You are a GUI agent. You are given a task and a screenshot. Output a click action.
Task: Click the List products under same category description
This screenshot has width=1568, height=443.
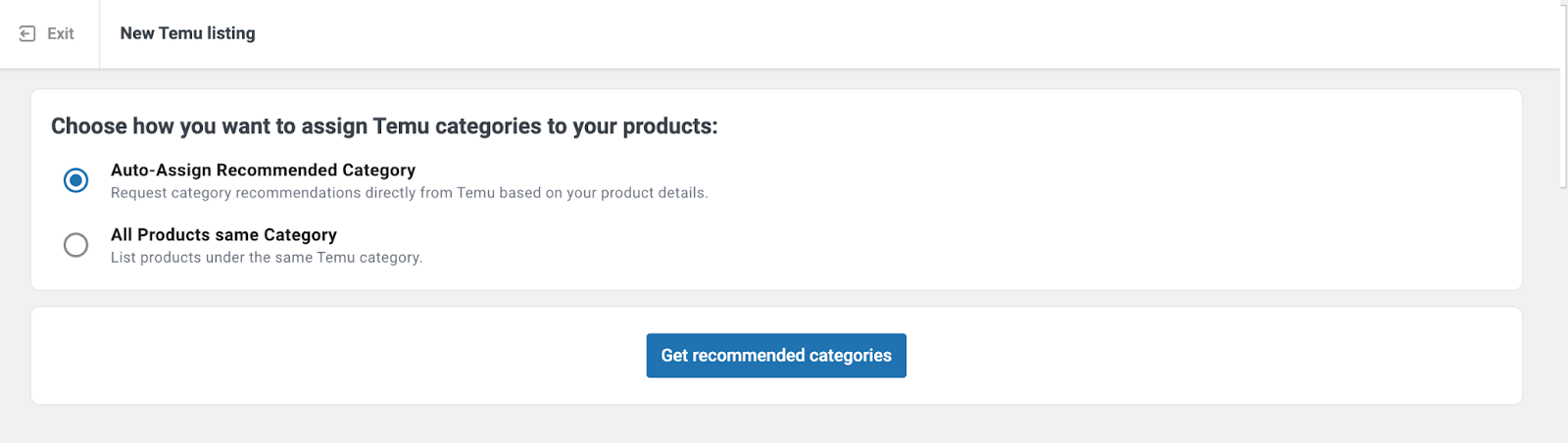266,258
